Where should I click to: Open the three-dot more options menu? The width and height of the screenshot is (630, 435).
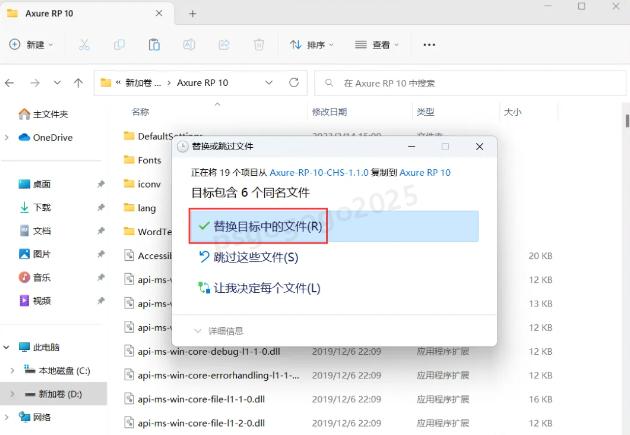pyautogui.click(x=429, y=45)
